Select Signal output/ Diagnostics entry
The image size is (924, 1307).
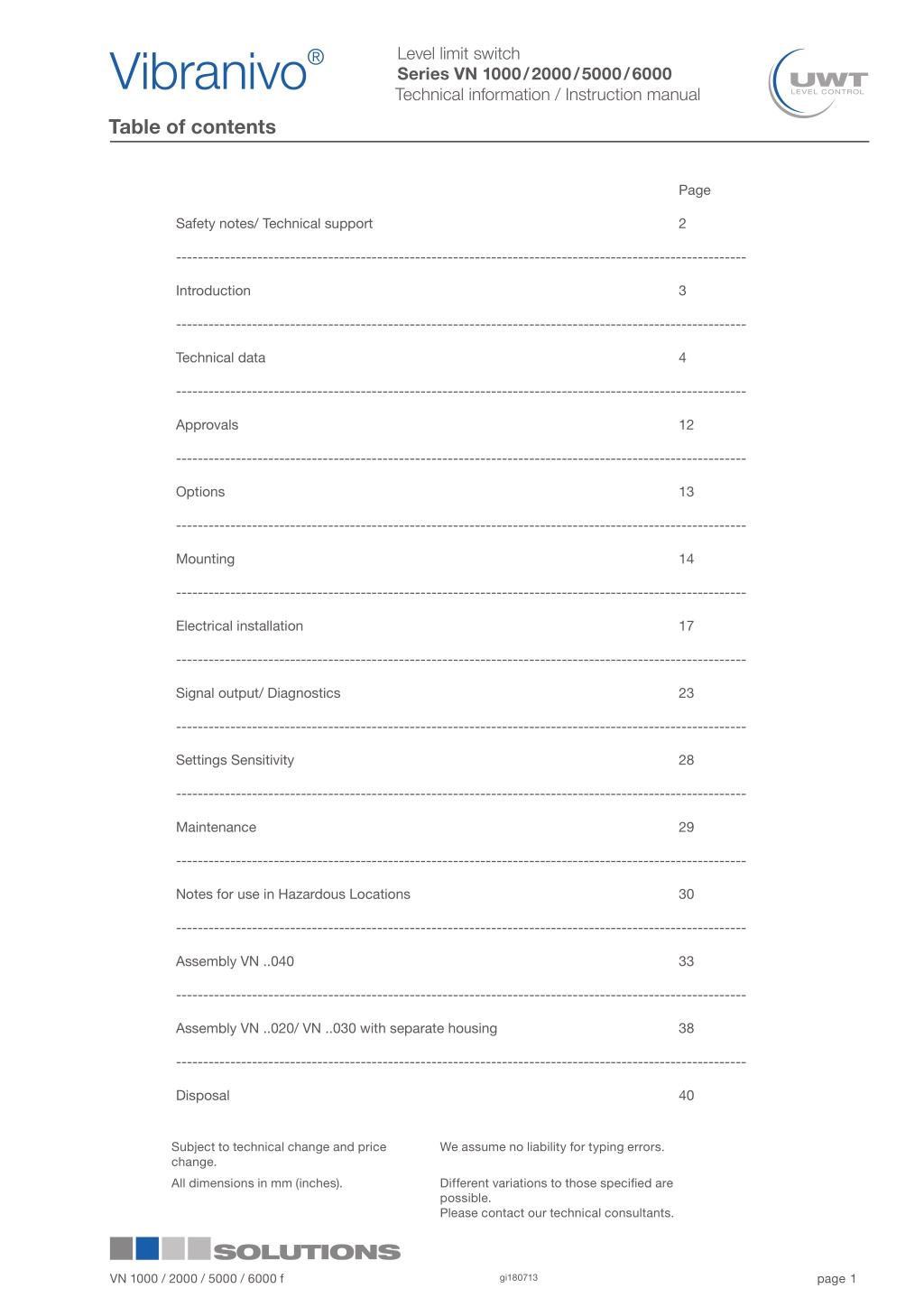(258, 693)
